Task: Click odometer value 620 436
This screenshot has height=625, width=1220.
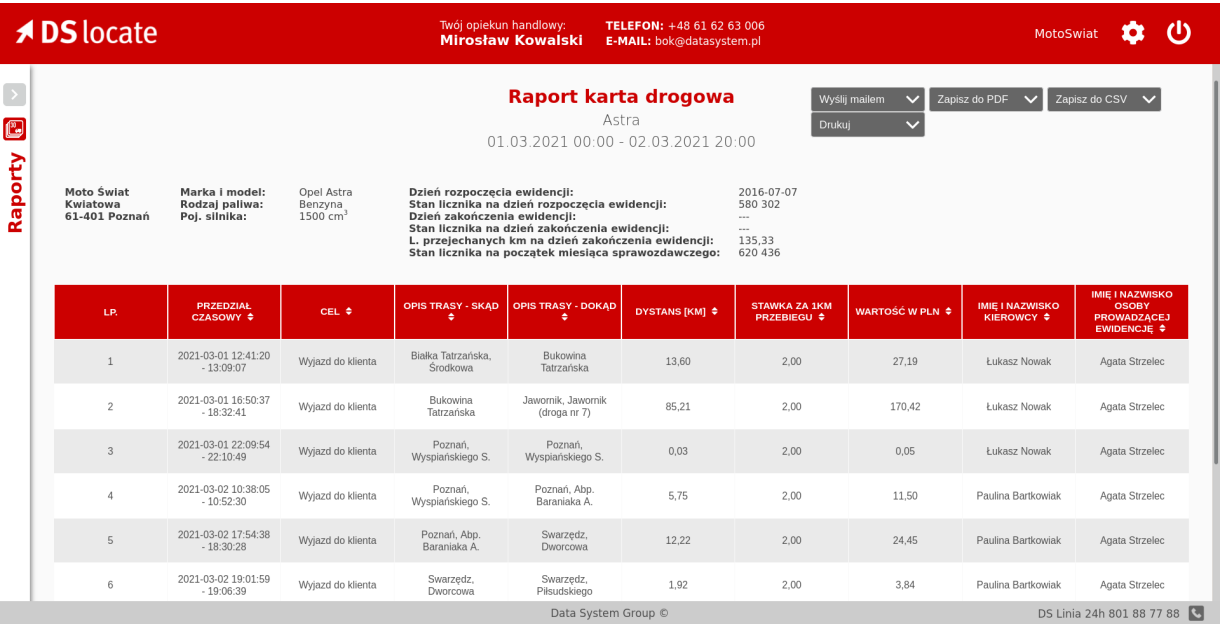Action: click(759, 253)
